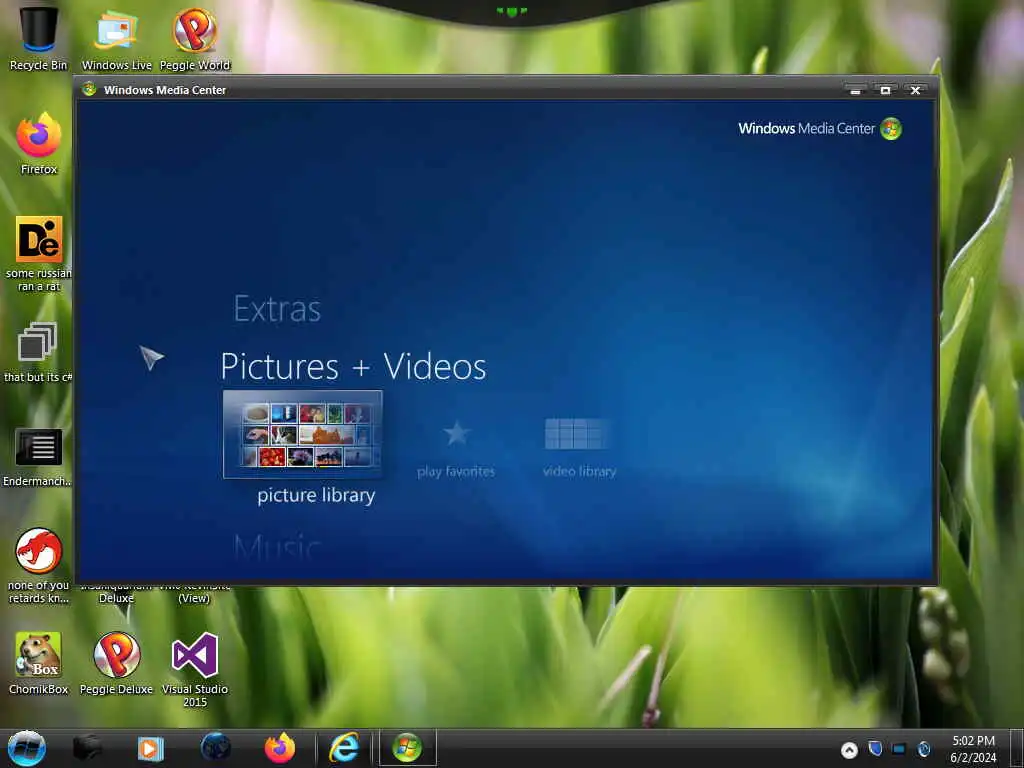
Task: Click the monitor icon in system tray
Action: pos(899,749)
